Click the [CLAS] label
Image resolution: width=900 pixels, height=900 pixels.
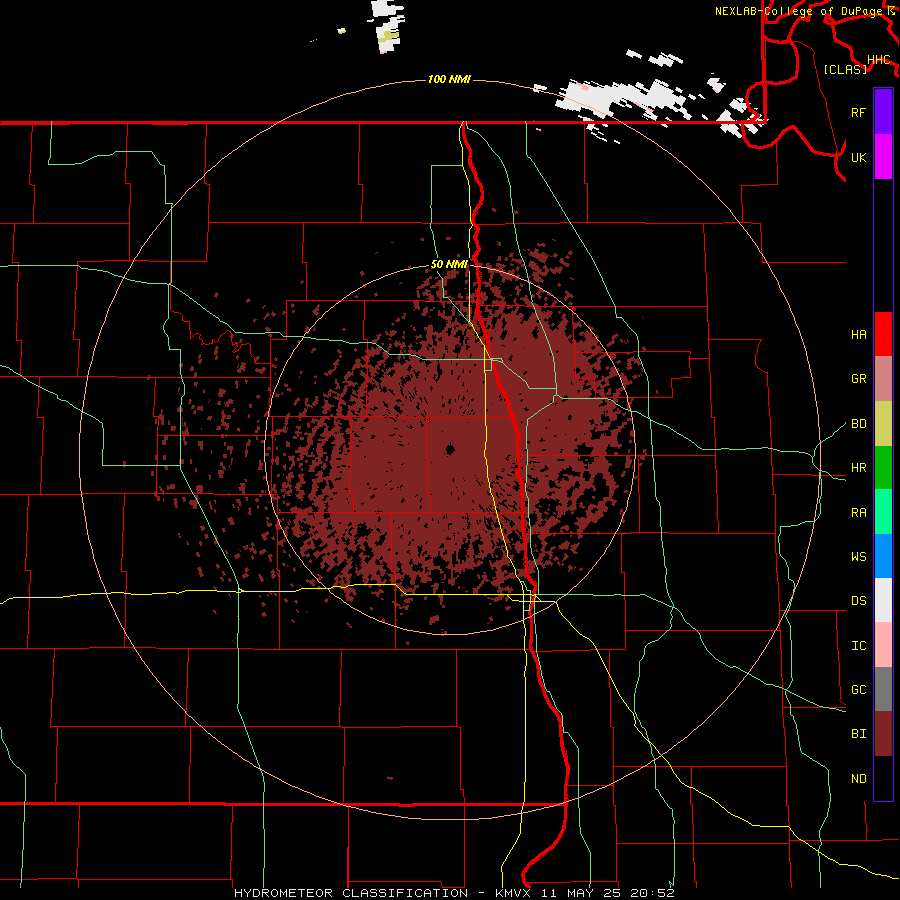[x=845, y=70]
